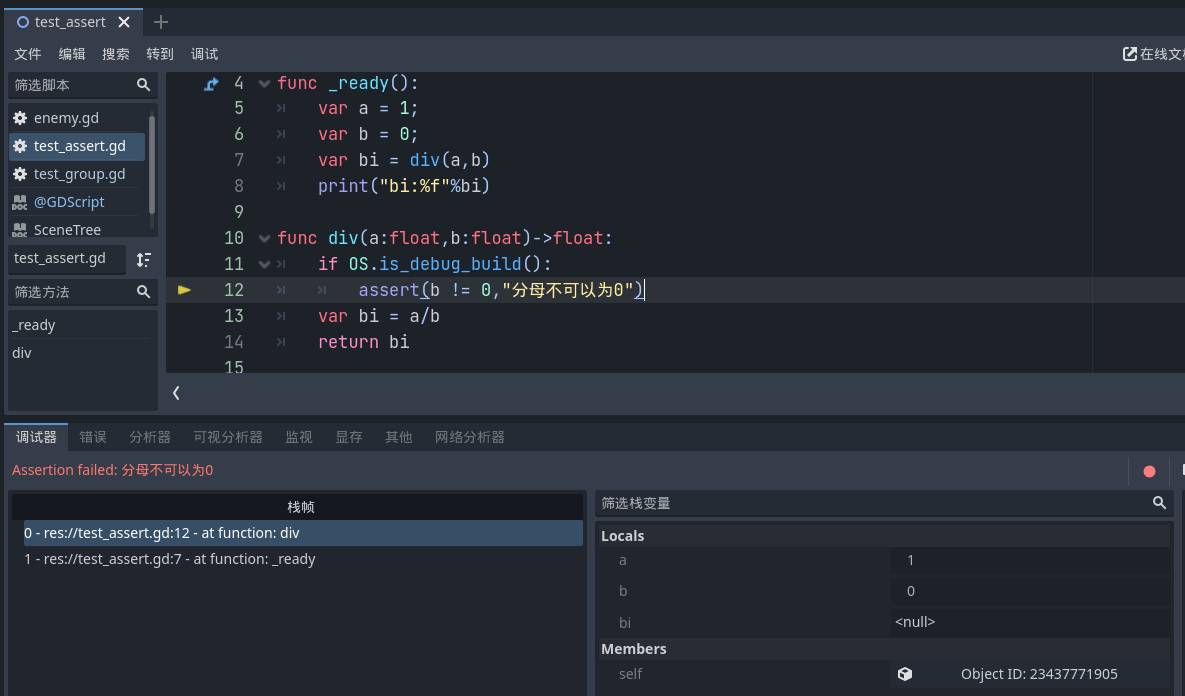Click the Assertion failed error message

pyautogui.click(x=113, y=470)
